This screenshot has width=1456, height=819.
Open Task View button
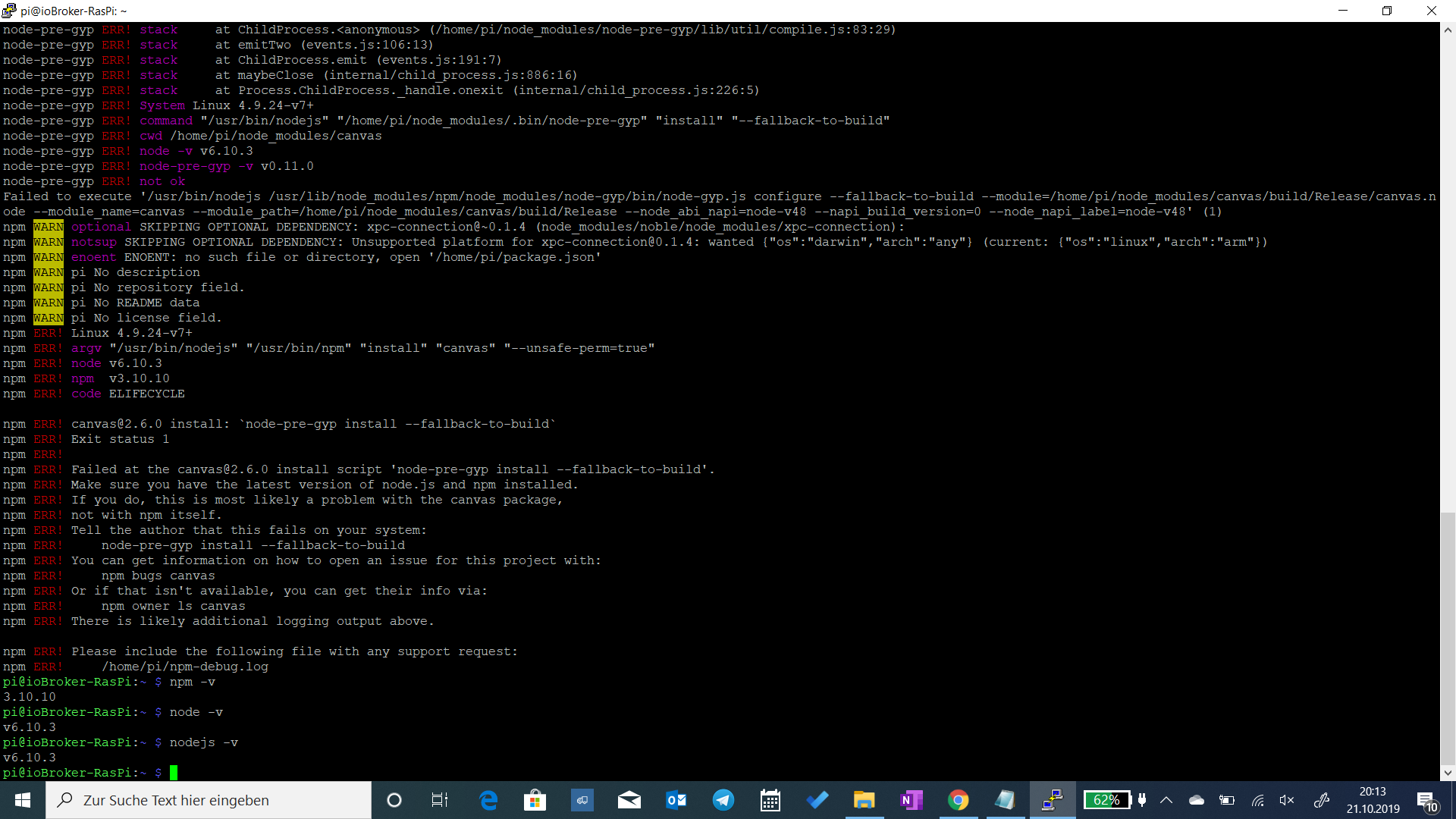click(x=440, y=800)
